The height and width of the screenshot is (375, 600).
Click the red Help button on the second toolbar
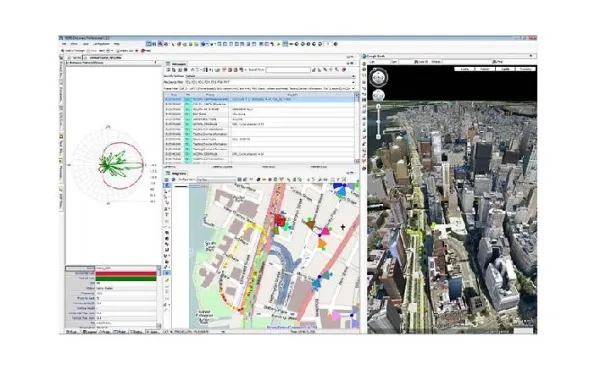click(145, 51)
